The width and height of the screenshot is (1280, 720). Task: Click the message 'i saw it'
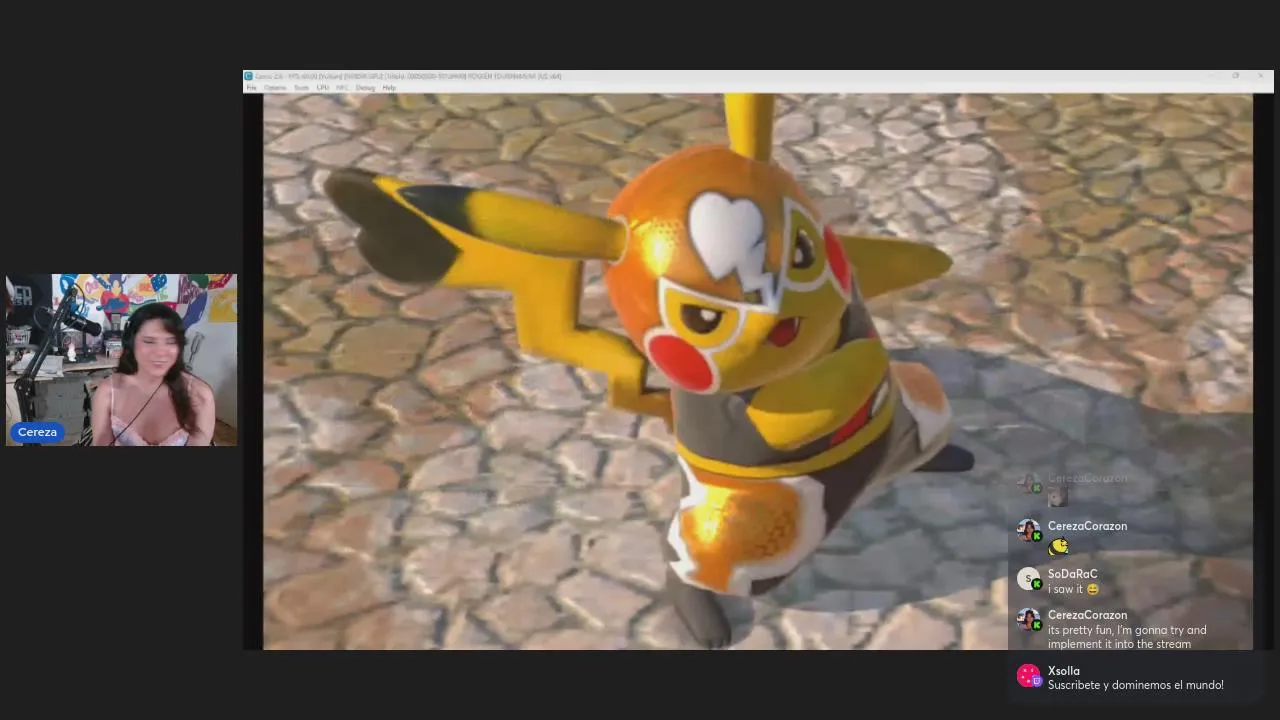point(1073,589)
